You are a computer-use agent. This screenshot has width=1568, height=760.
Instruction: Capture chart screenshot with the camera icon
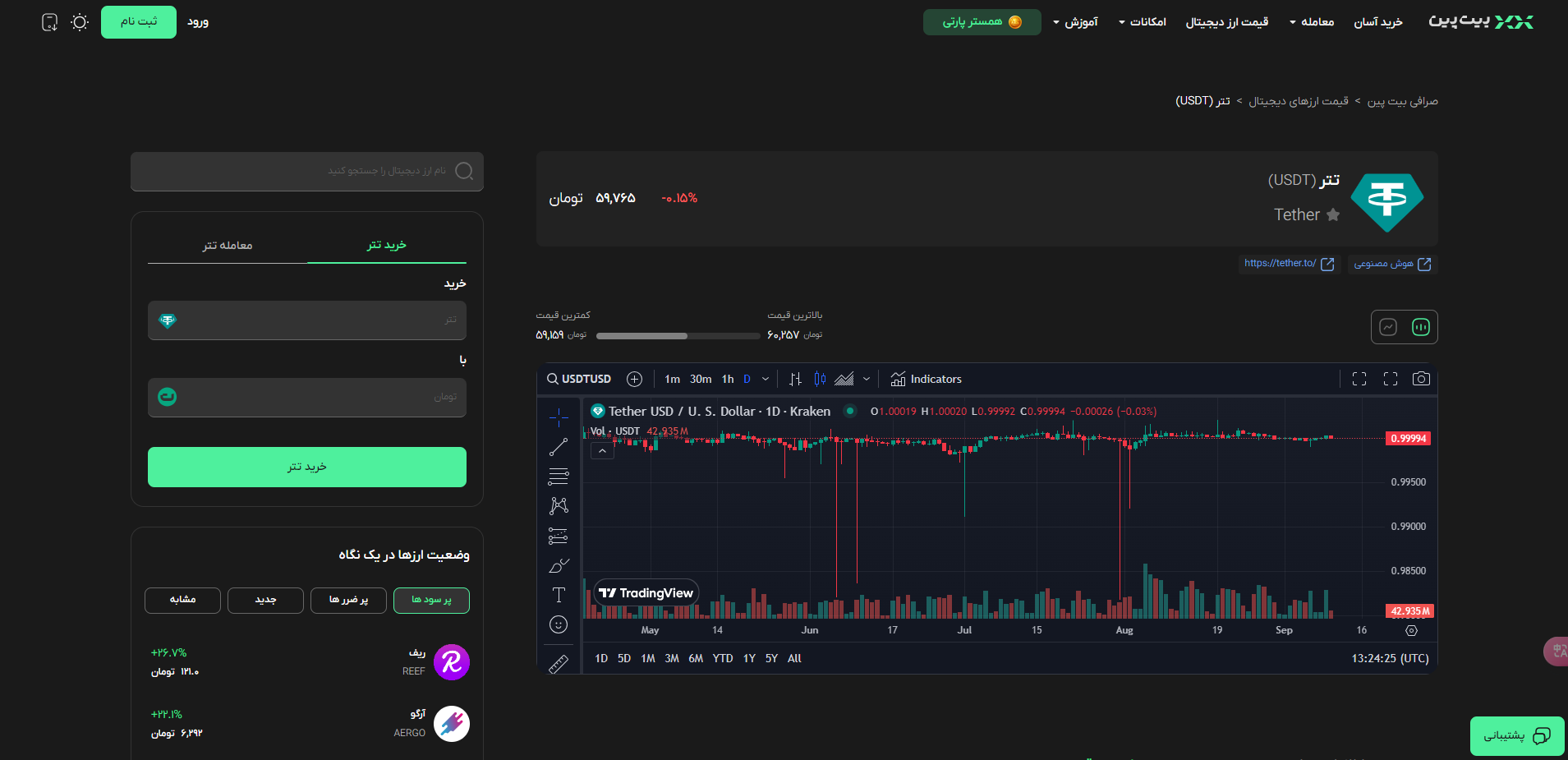(1422, 379)
